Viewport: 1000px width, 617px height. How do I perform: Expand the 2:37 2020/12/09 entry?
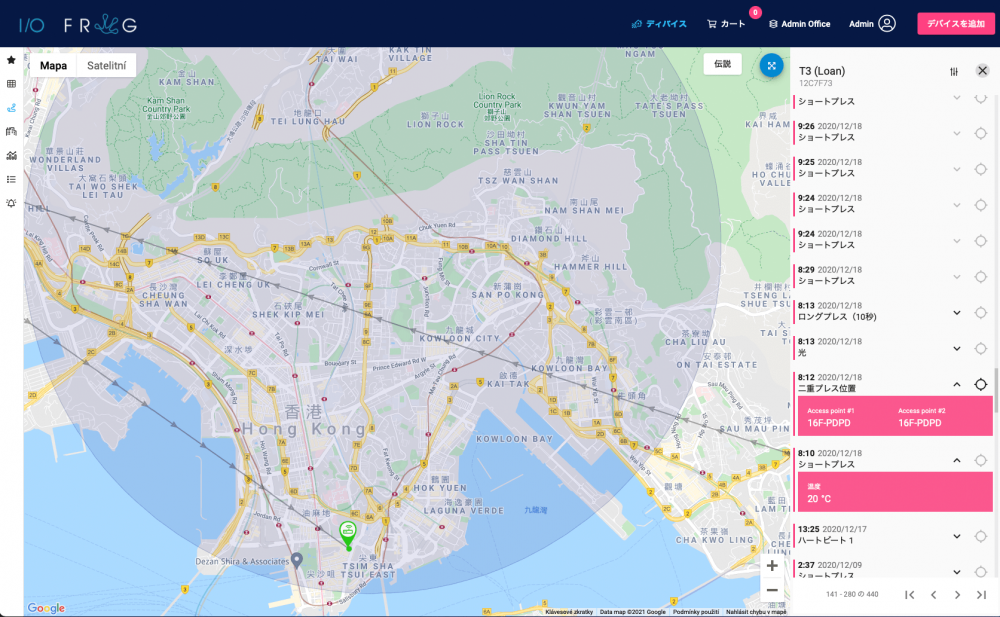click(957, 571)
